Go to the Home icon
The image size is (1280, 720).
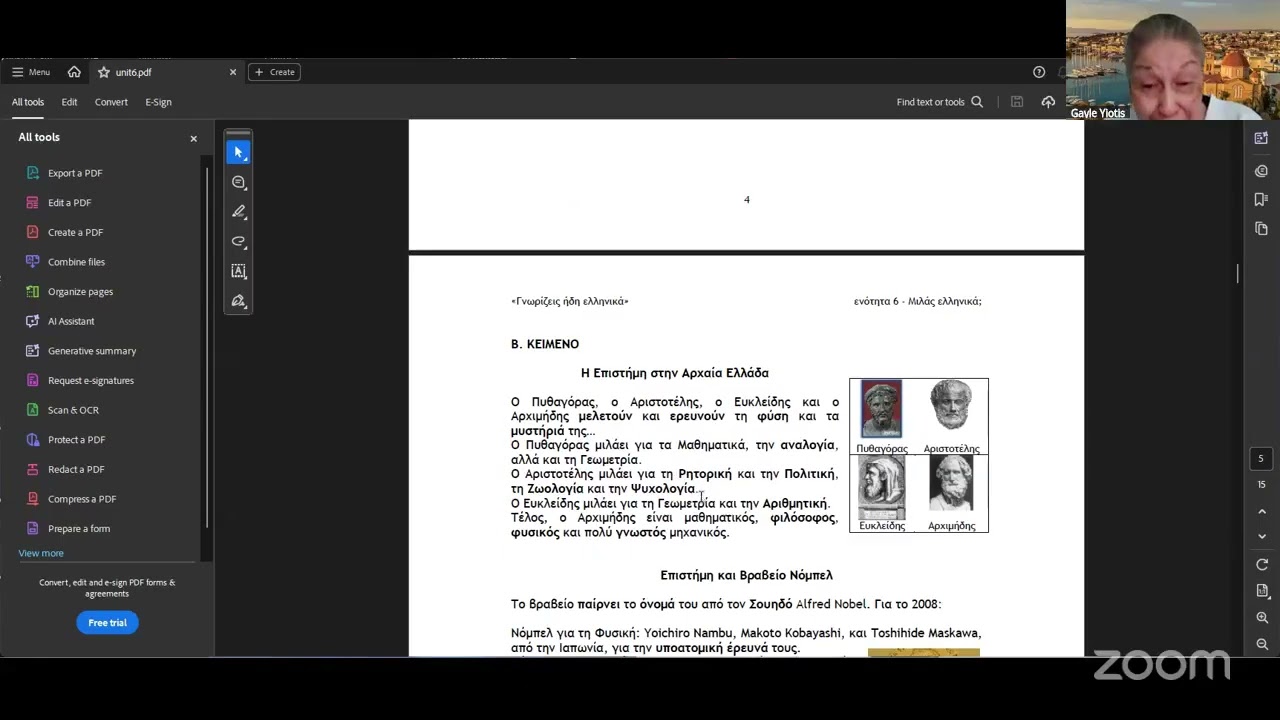click(x=74, y=72)
